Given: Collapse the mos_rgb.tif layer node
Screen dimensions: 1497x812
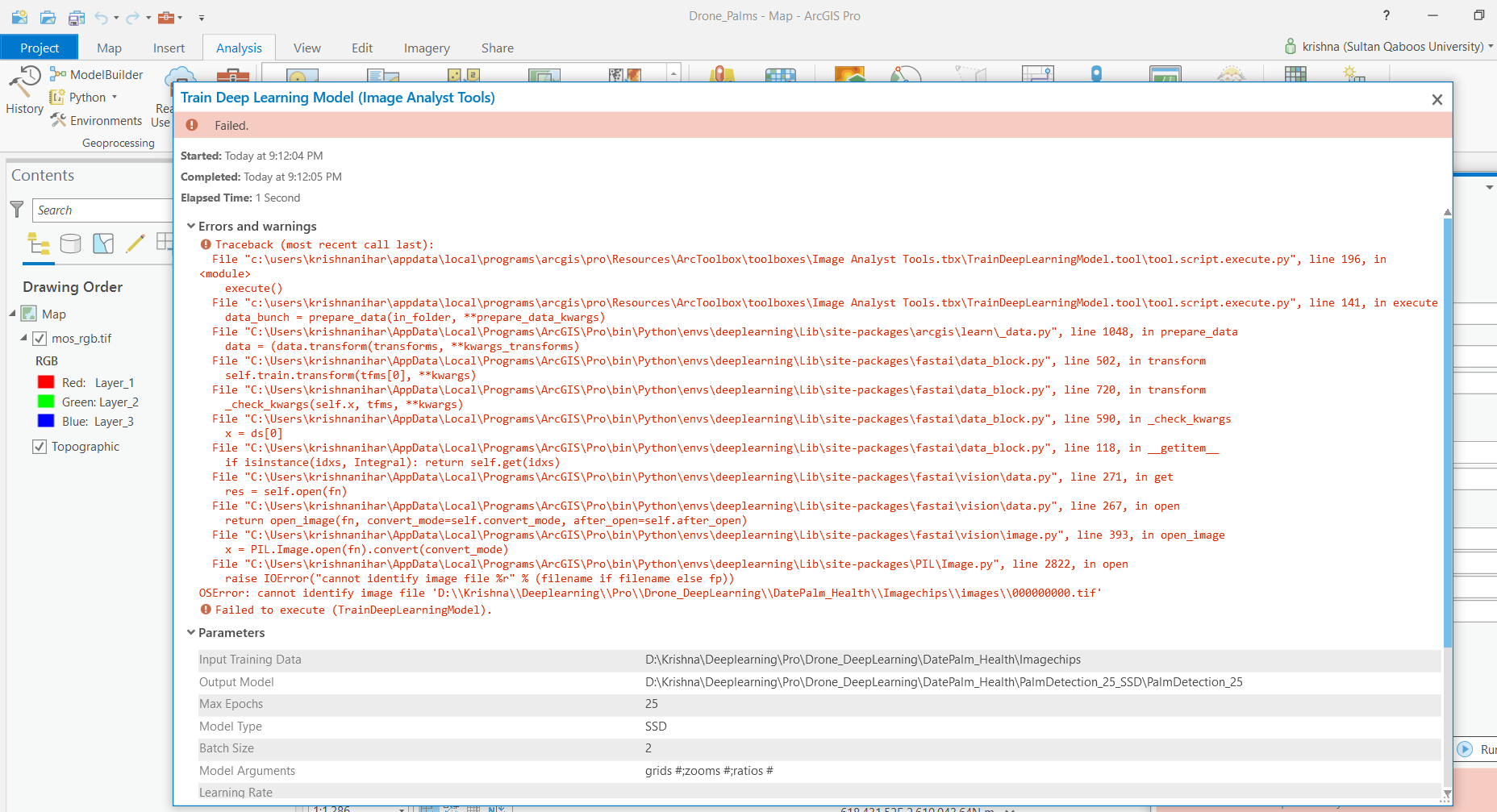Looking at the screenshot, I should 23,338.
